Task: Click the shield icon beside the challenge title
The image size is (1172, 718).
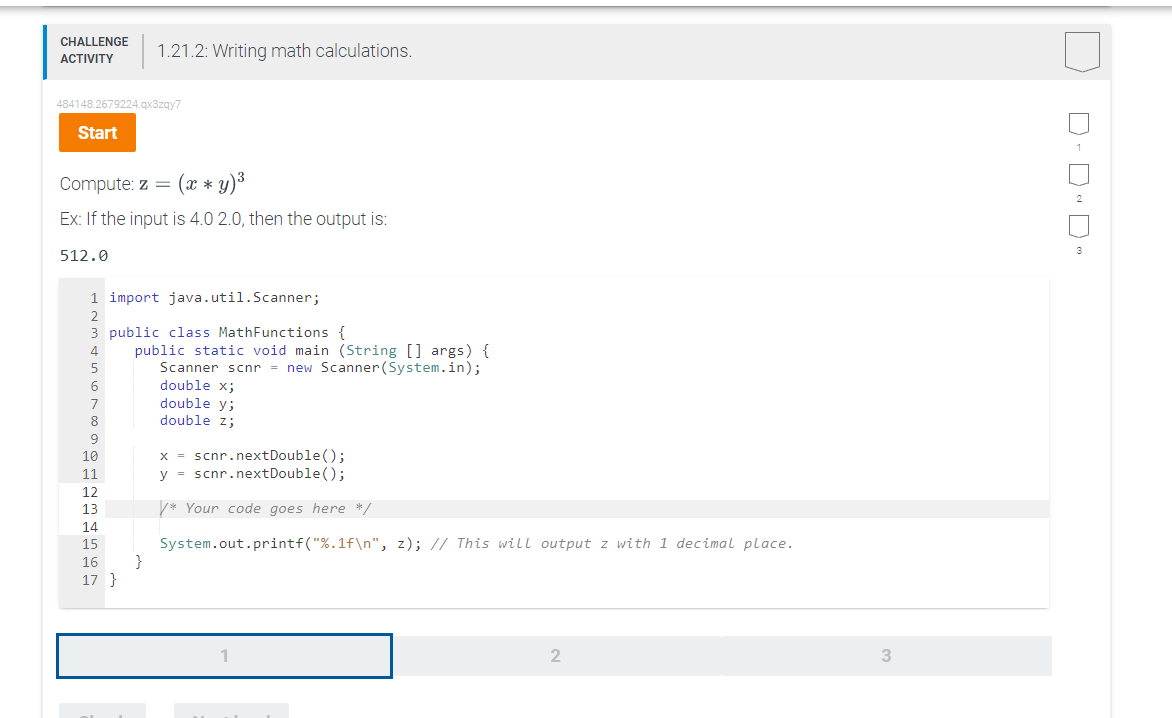Action: tap(1082, 52)
